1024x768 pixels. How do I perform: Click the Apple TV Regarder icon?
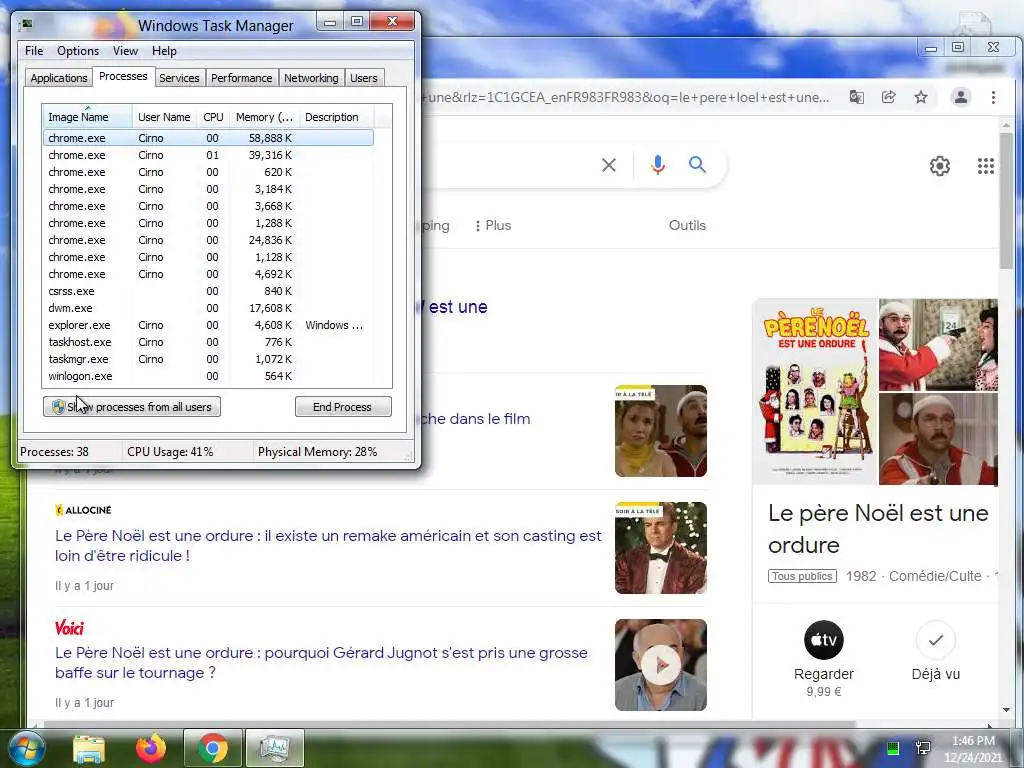824,640
